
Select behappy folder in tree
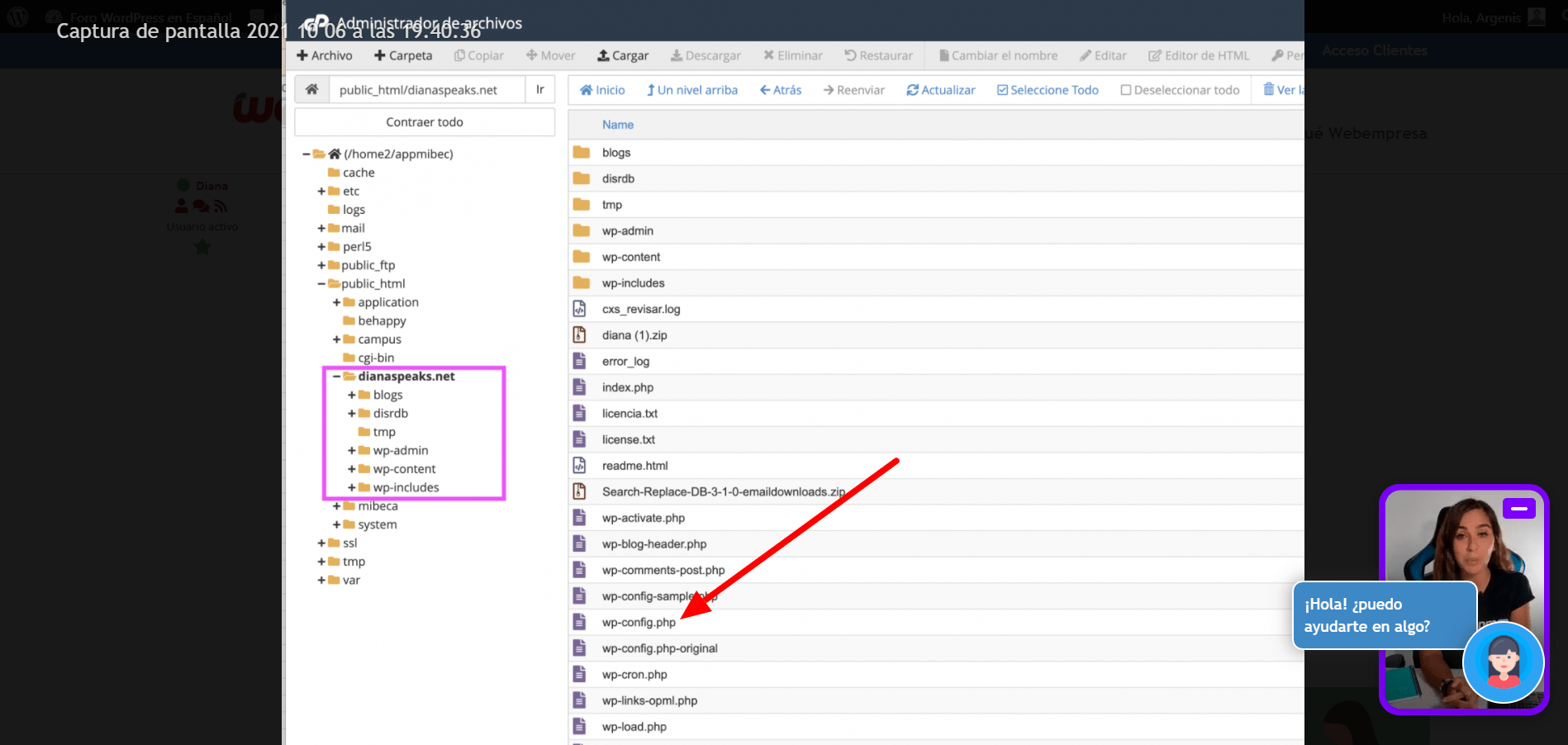382,320
